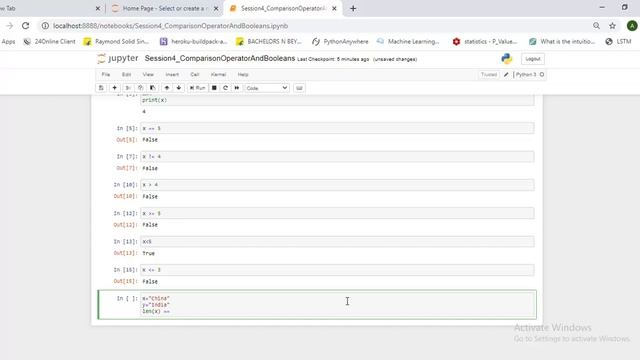Paste cells below using the clipboard icon

tap(153, 88)
